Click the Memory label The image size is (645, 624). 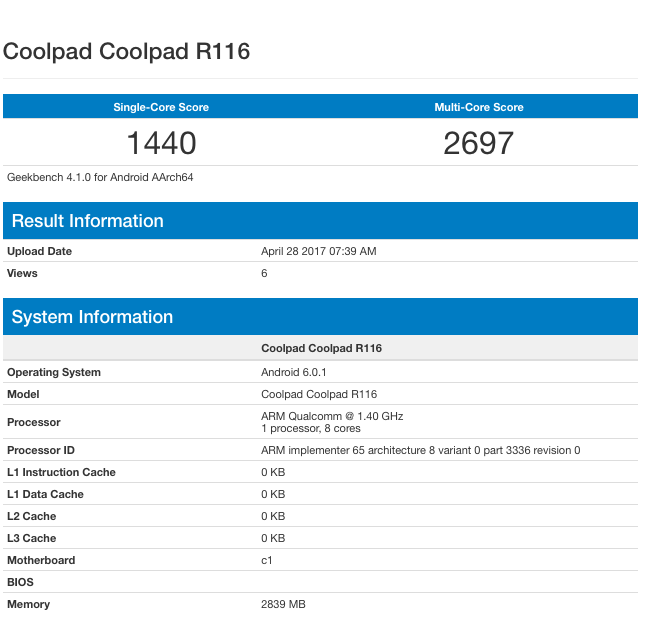coord(28,604)
